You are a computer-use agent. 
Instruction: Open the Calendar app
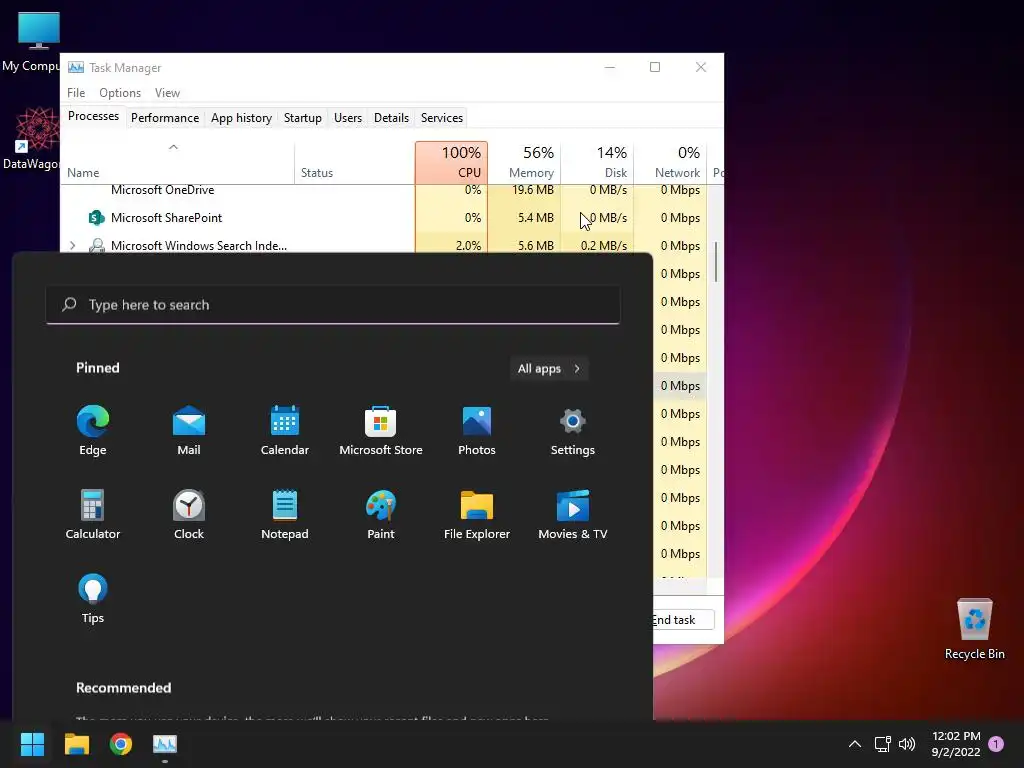click(x=285, y=430)
